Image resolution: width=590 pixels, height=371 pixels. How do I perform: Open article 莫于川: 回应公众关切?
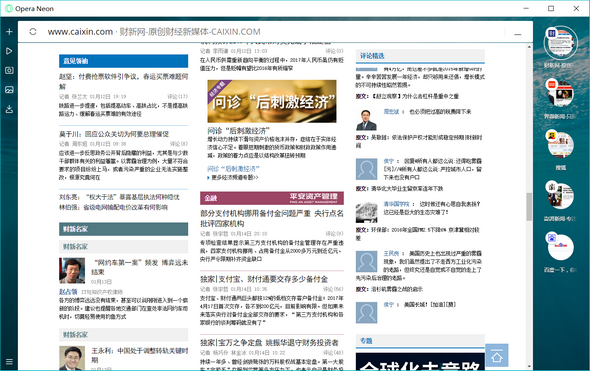114,134
